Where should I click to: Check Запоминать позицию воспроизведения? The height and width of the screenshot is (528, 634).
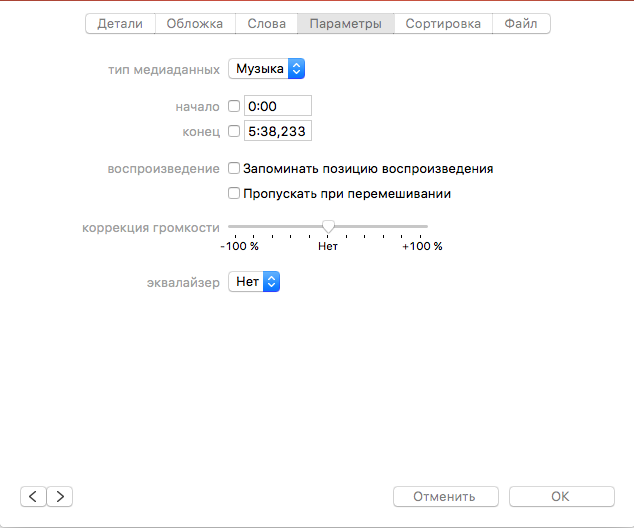point(234,168)
